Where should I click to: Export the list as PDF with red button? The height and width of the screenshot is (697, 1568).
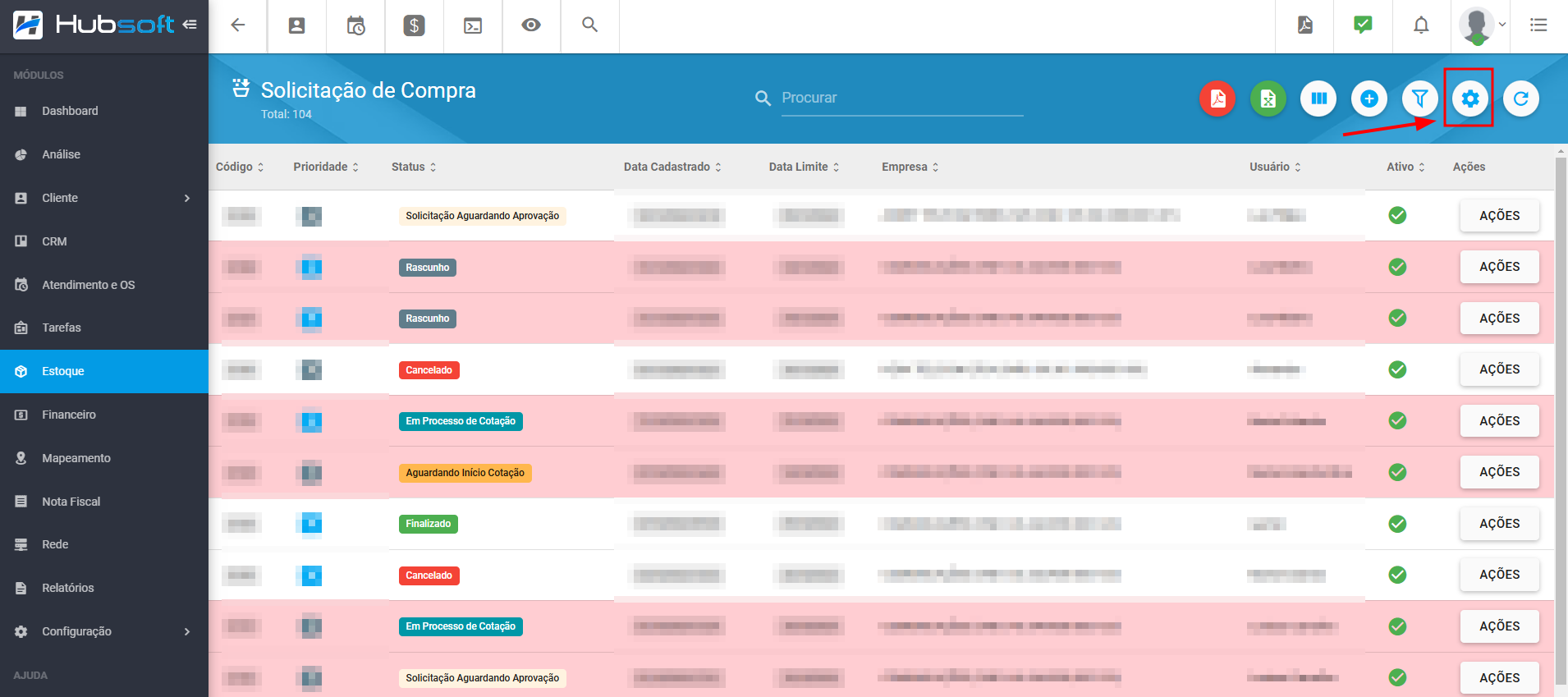pyautogui.click(x=1217, y=99)
